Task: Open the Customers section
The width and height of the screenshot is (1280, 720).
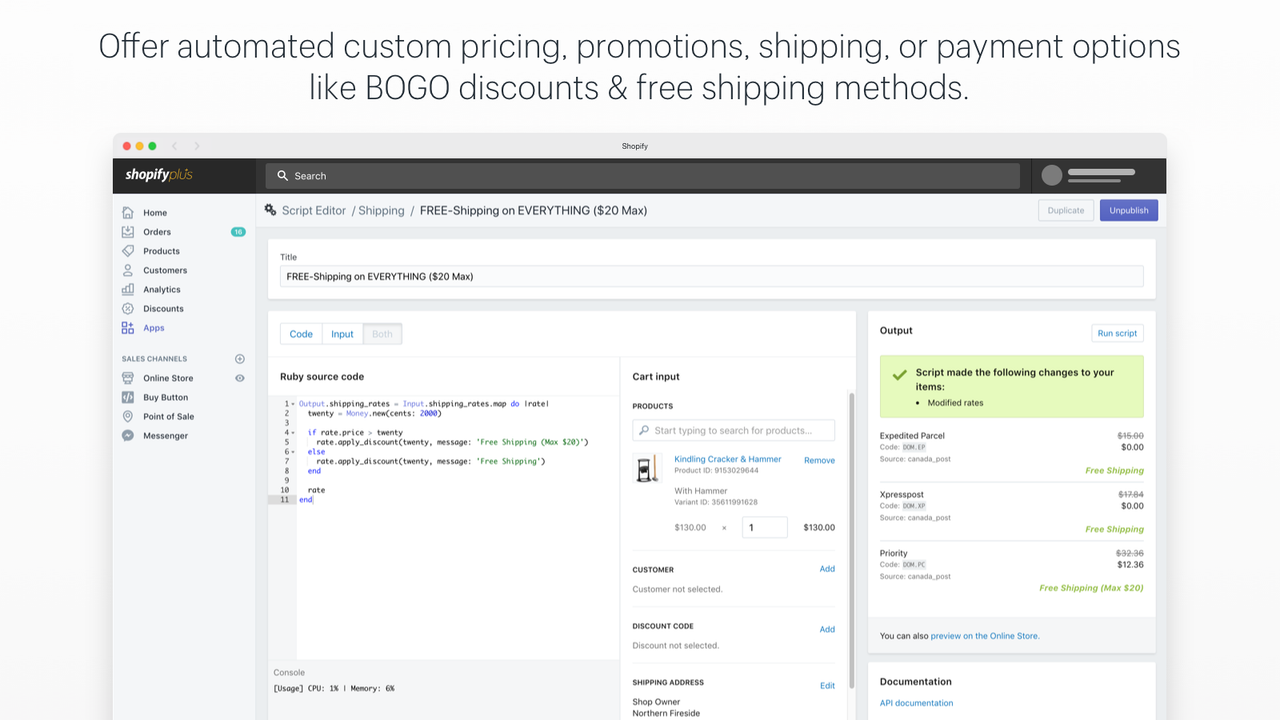Action: (163, 270)
